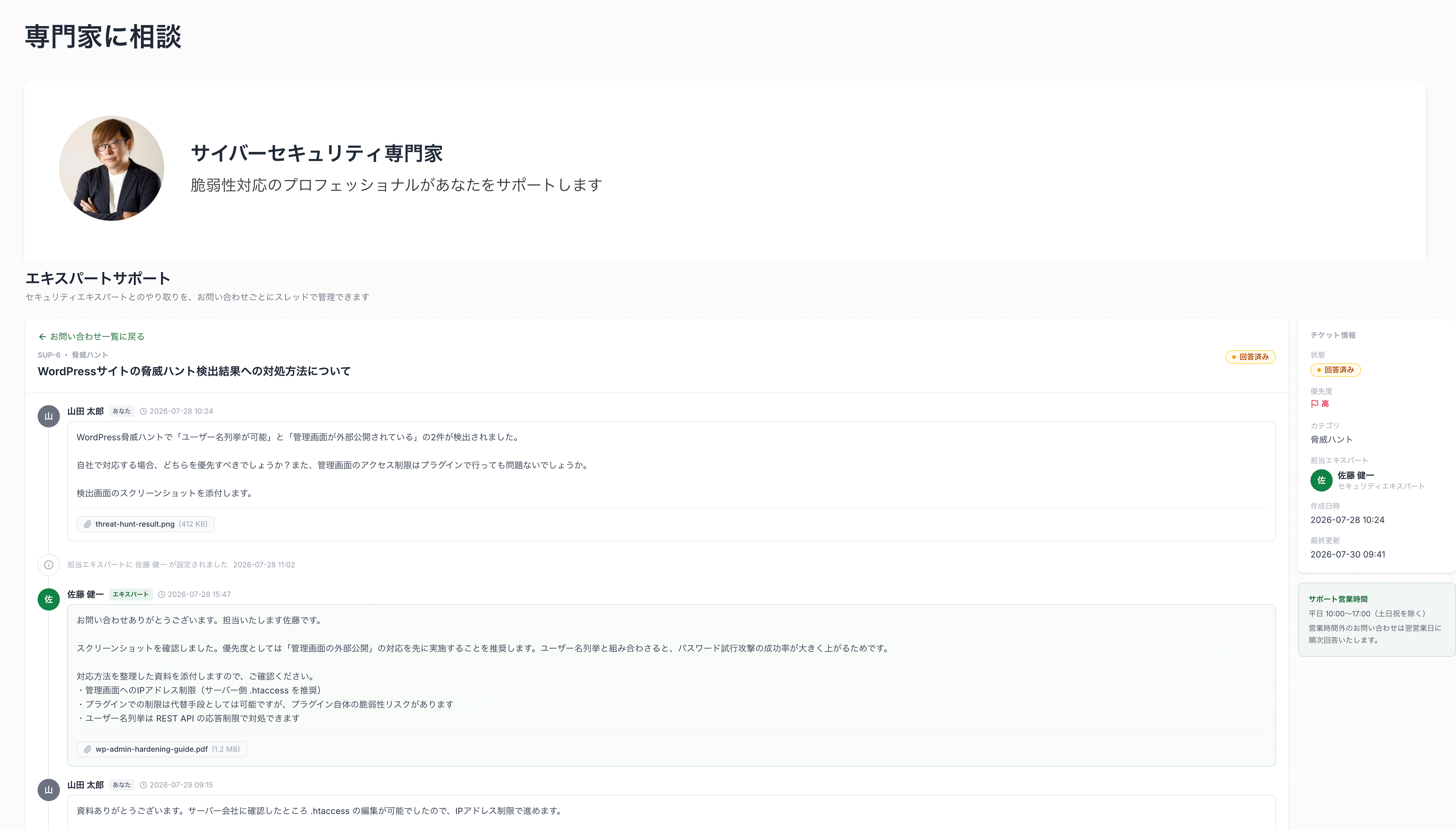Click the back arrow icon to the inquiry list
The width and height of the screenshot is (1456, 830).
coord(42,336)
